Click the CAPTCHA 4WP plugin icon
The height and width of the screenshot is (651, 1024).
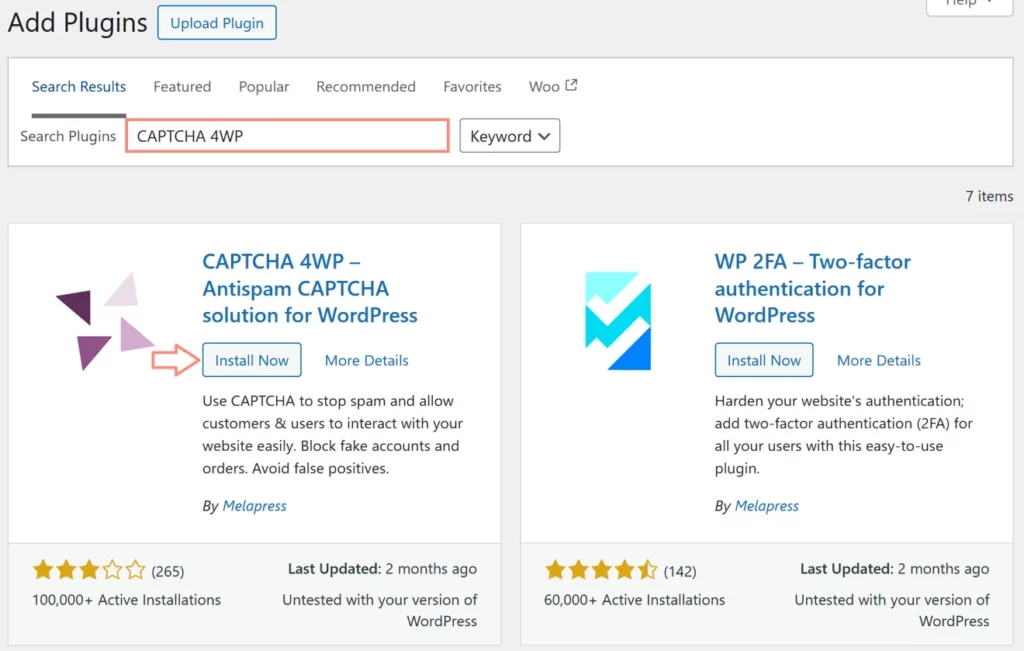point(104,321)
